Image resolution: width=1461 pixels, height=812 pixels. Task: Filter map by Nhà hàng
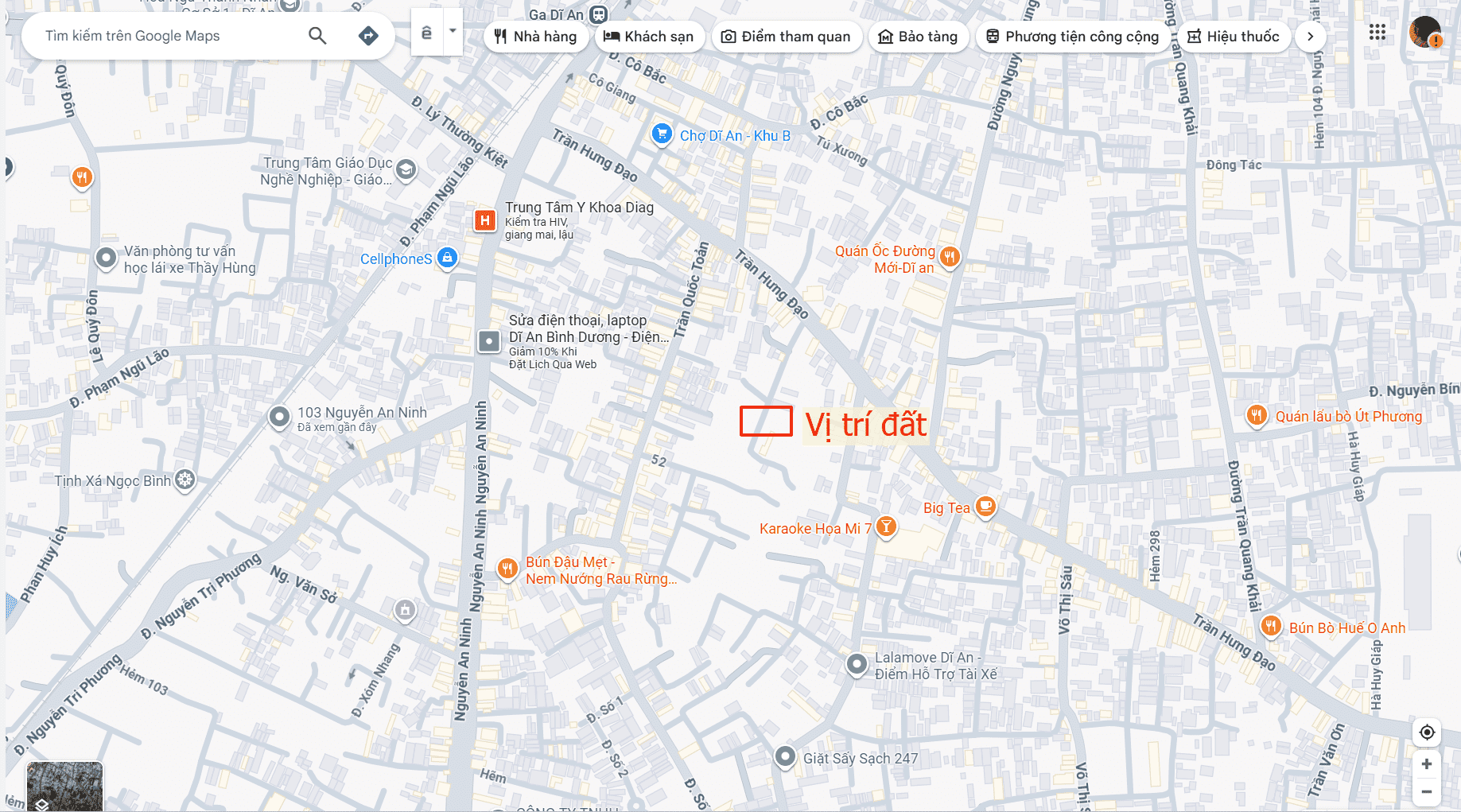coord(536,37)
